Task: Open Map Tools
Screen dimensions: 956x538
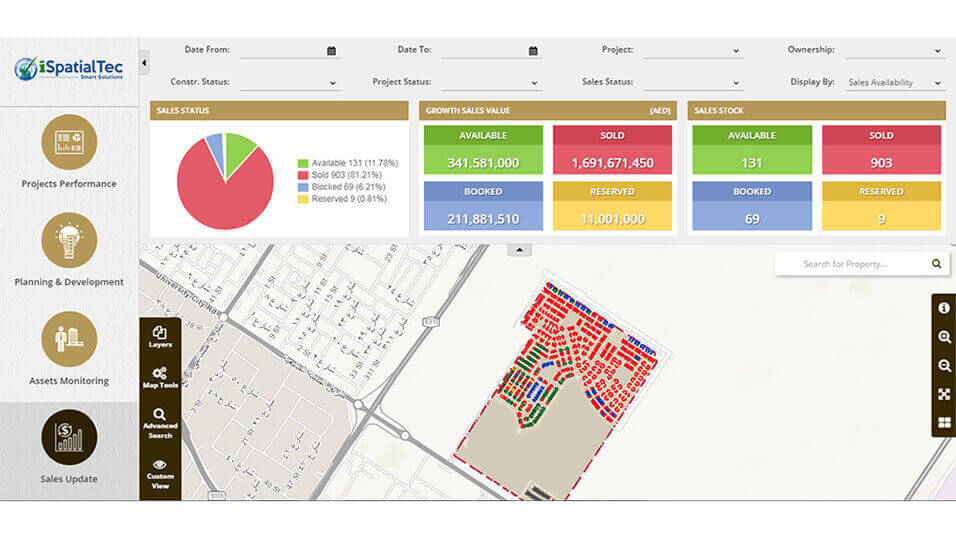Action: coord(160,377)
